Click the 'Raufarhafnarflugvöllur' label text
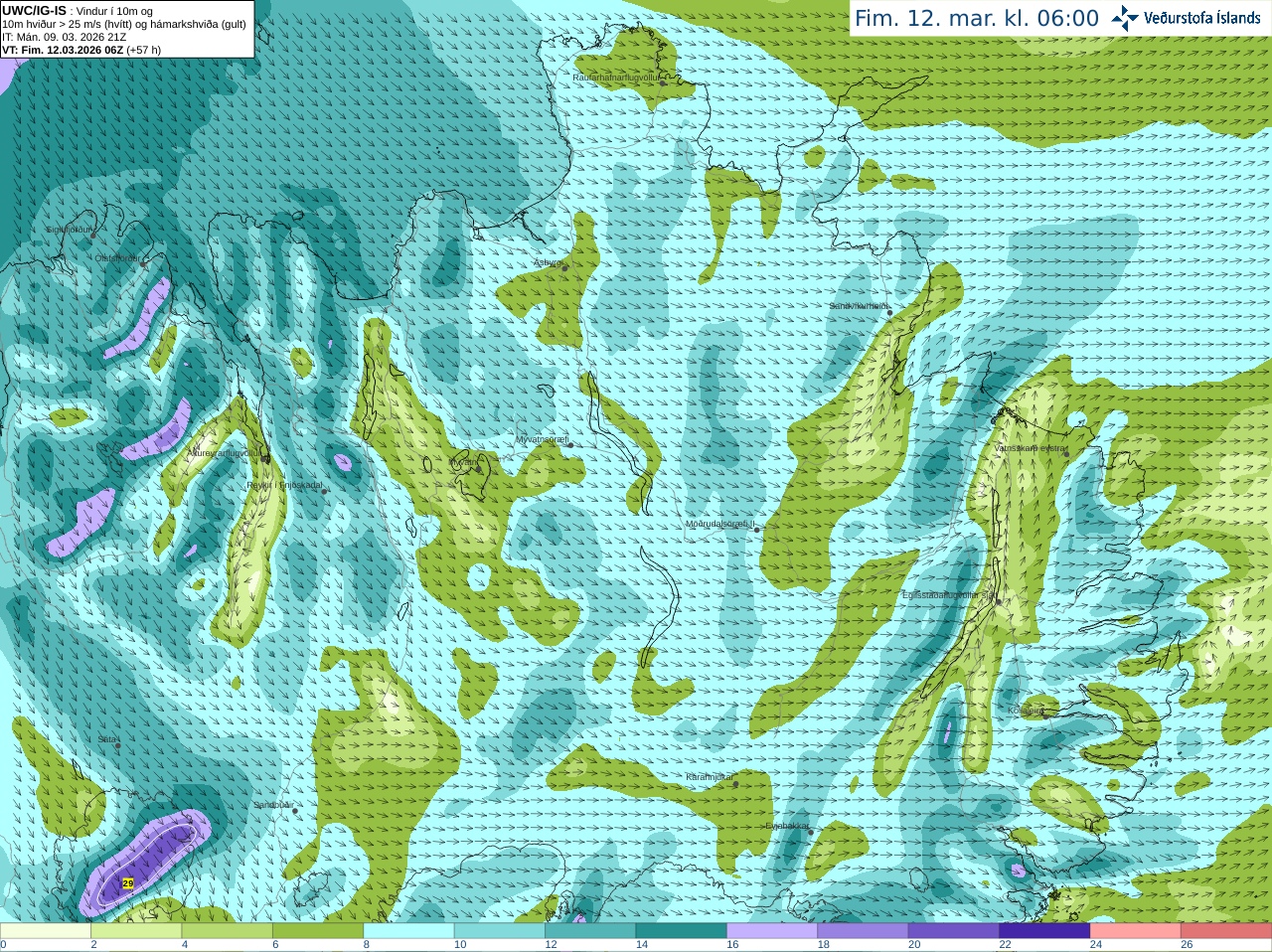Screen dimensions: 1272x952 pos(616,77)
